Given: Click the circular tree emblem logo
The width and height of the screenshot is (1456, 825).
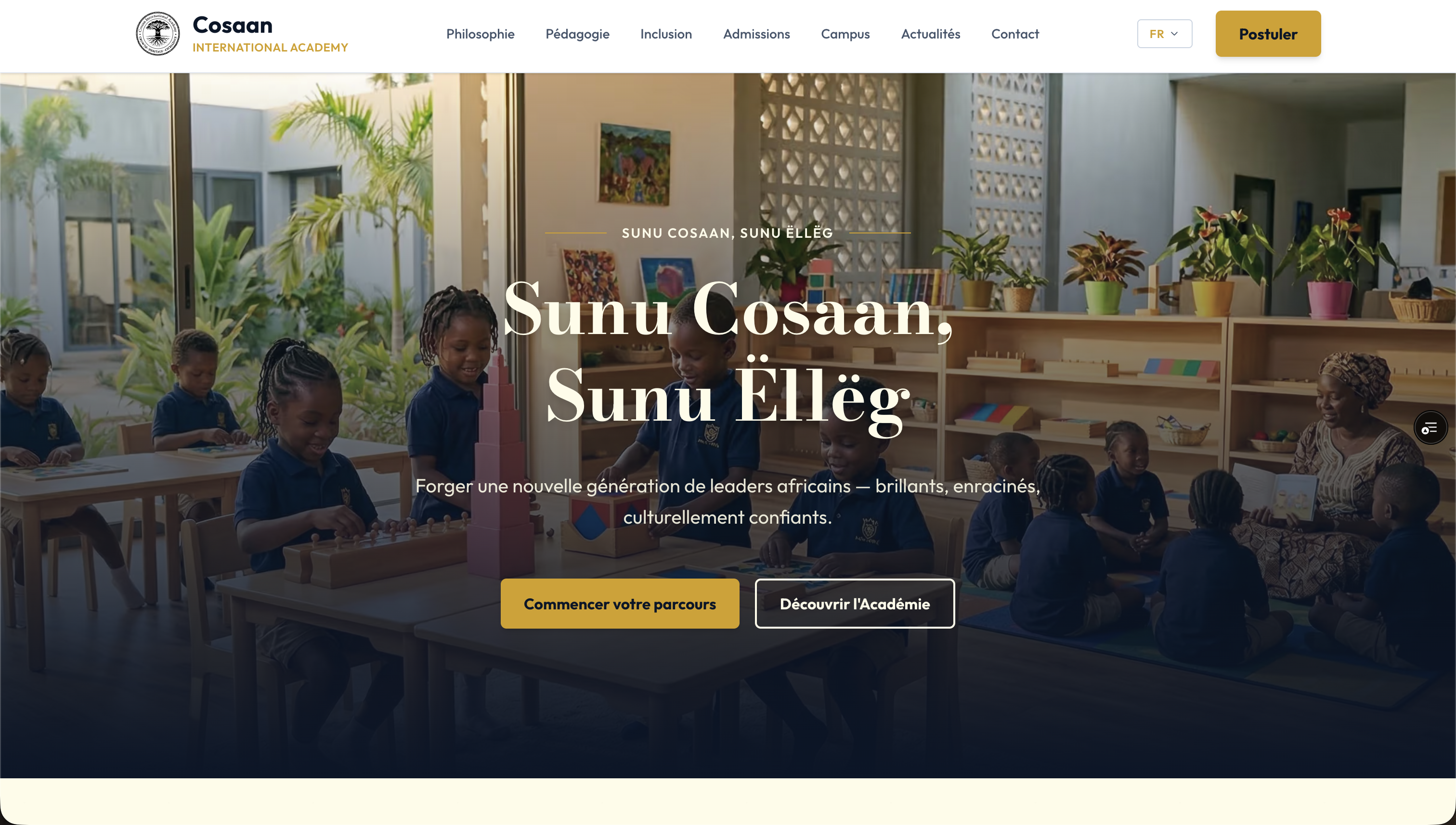Looking at the screenshot, I should click(x=157, y=34).
